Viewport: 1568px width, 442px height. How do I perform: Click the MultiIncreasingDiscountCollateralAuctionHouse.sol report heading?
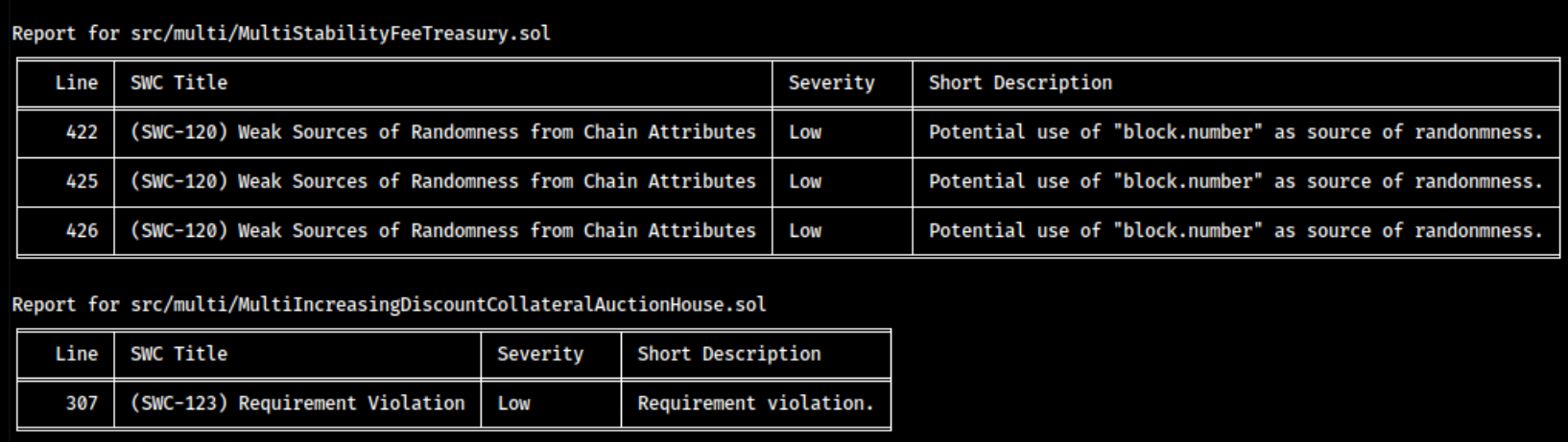(389, 305)
